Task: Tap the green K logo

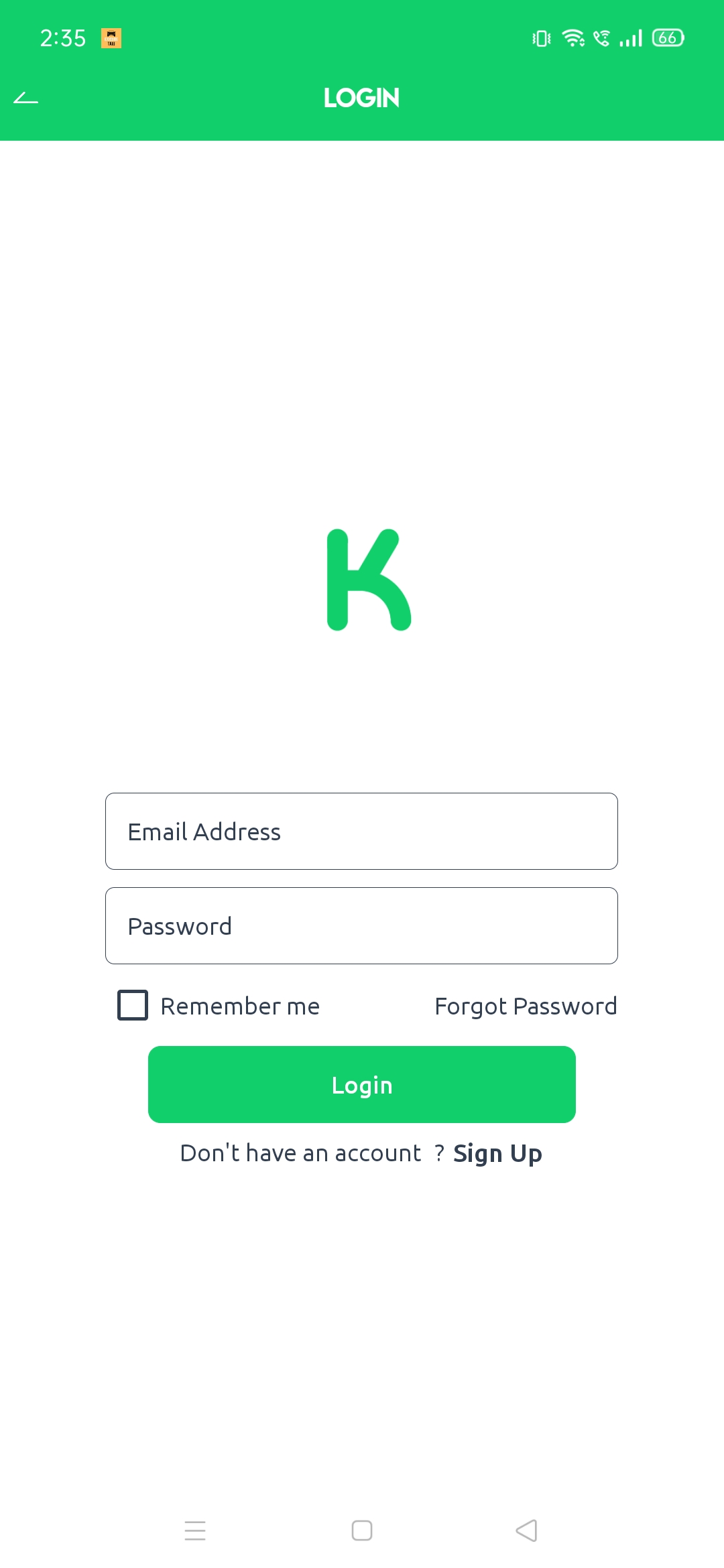Action: tap(369, 580)
